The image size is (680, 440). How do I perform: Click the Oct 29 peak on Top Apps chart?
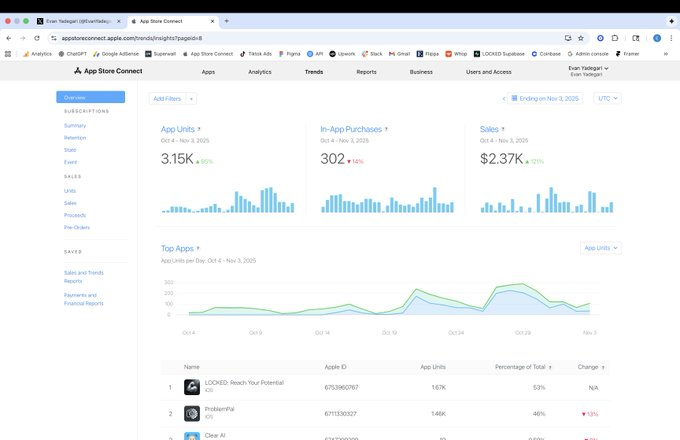pos(523,284)
